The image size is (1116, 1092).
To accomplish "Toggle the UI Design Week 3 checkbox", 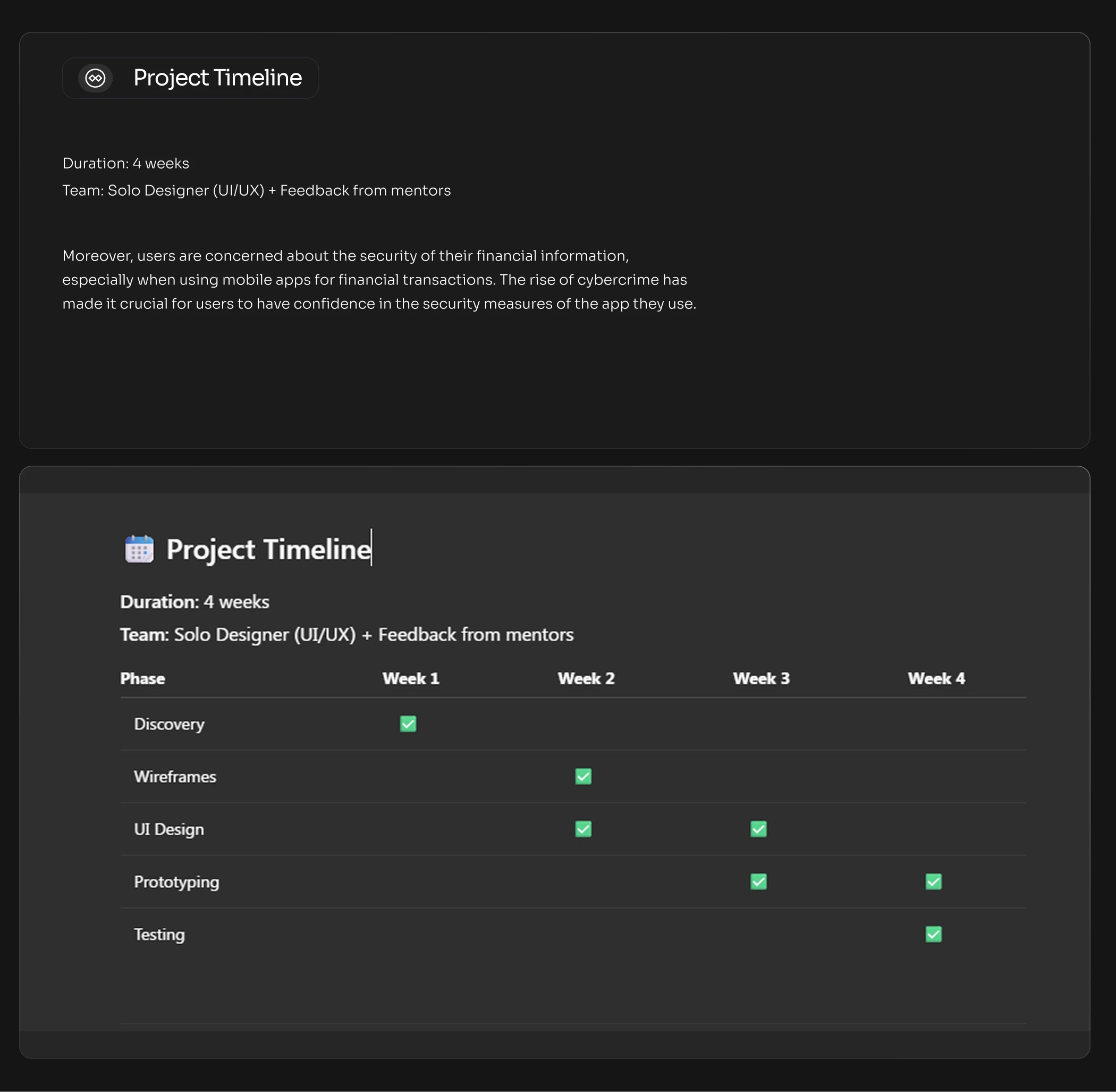I will point(758,829).
